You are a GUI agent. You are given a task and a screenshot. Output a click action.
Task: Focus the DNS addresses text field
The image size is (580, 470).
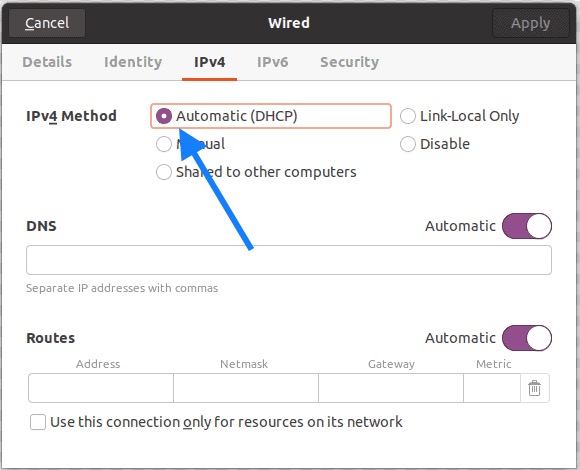pos(289,260)
